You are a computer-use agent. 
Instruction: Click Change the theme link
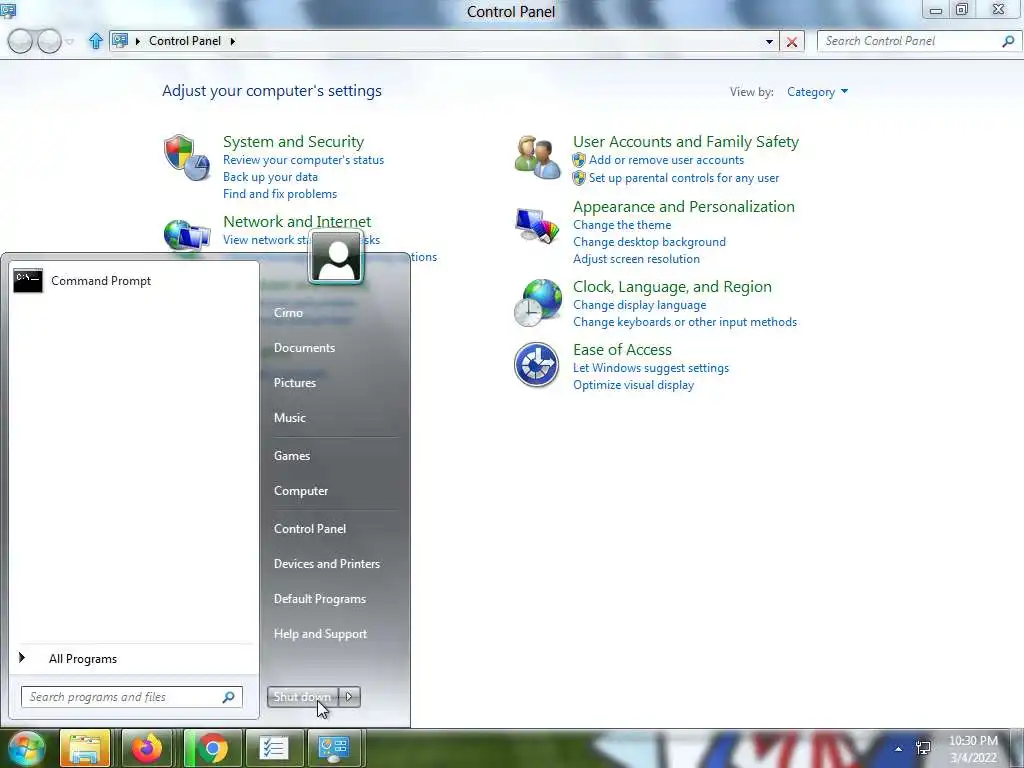click(622, 225)
